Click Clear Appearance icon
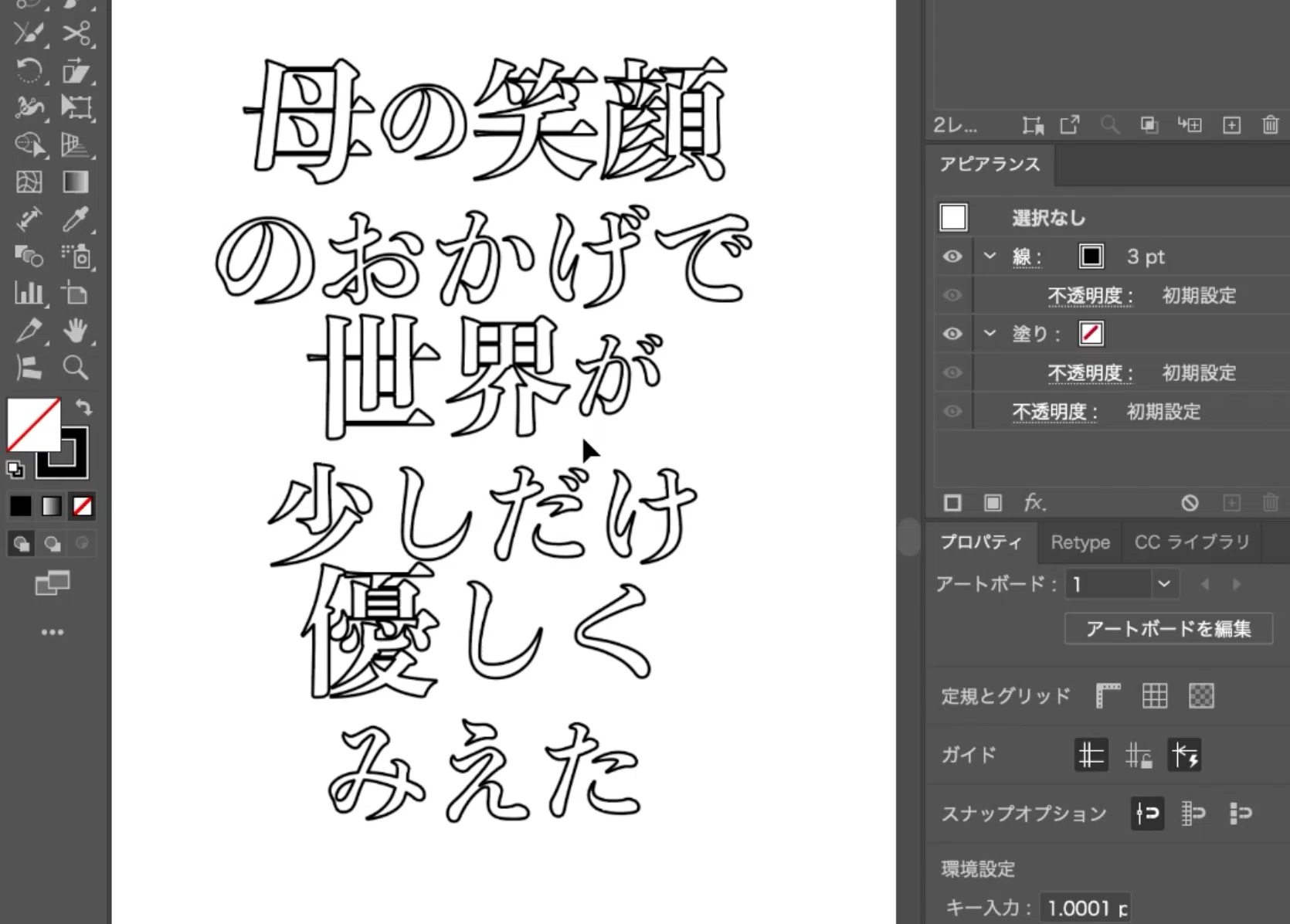Viewport: 1290px width, 924px height. [1190, 504]
